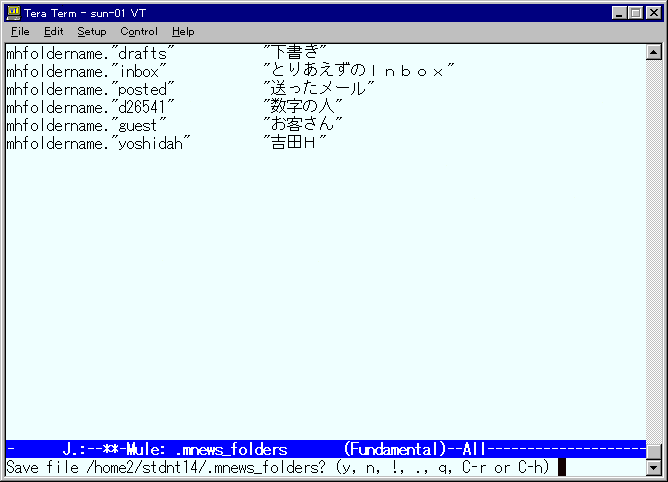Screen dimensions: 668x482
Task: Open the File menu
Action: click(20, 32)
